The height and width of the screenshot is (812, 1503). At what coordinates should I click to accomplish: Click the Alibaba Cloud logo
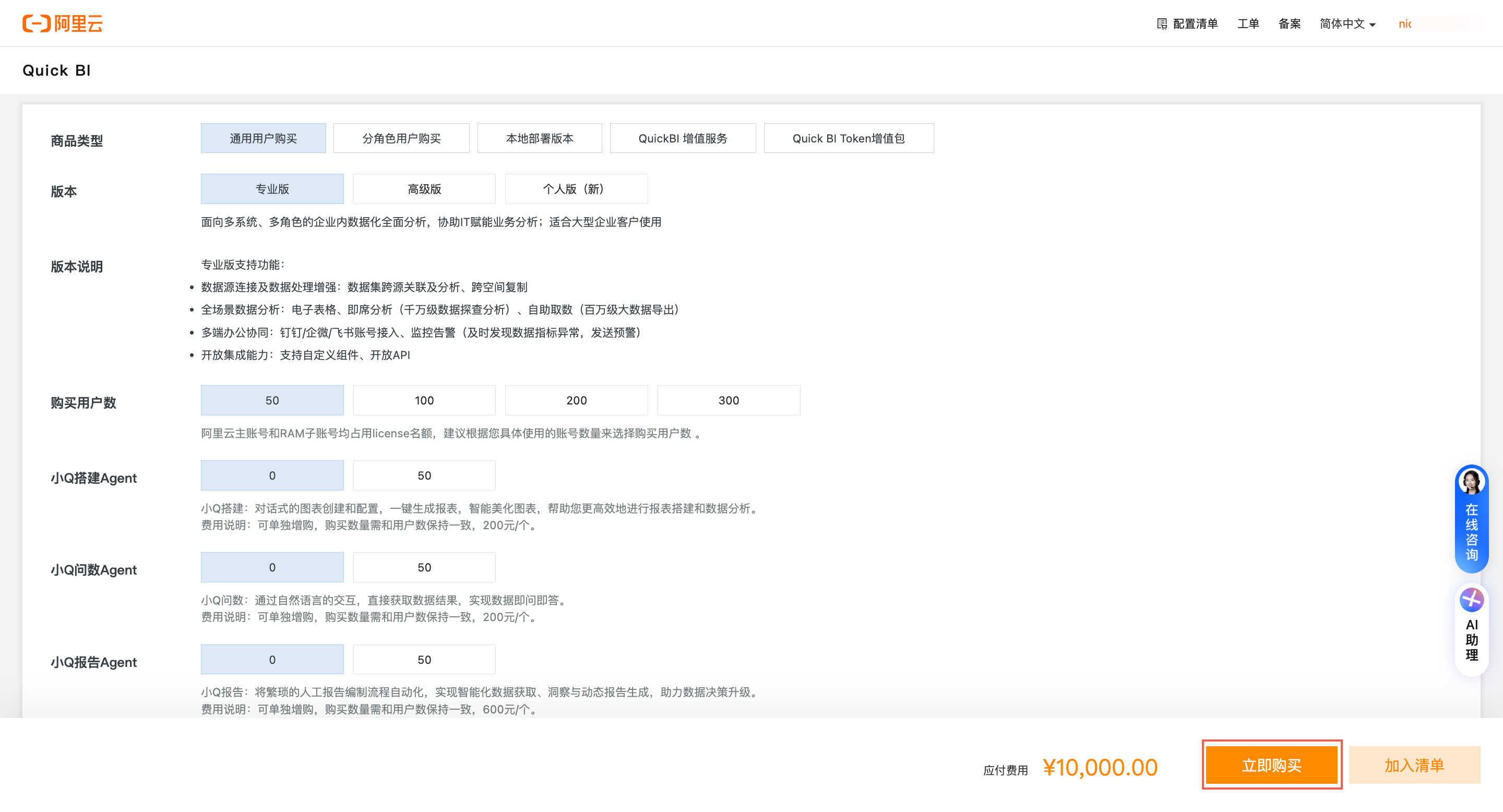(63, 23)
